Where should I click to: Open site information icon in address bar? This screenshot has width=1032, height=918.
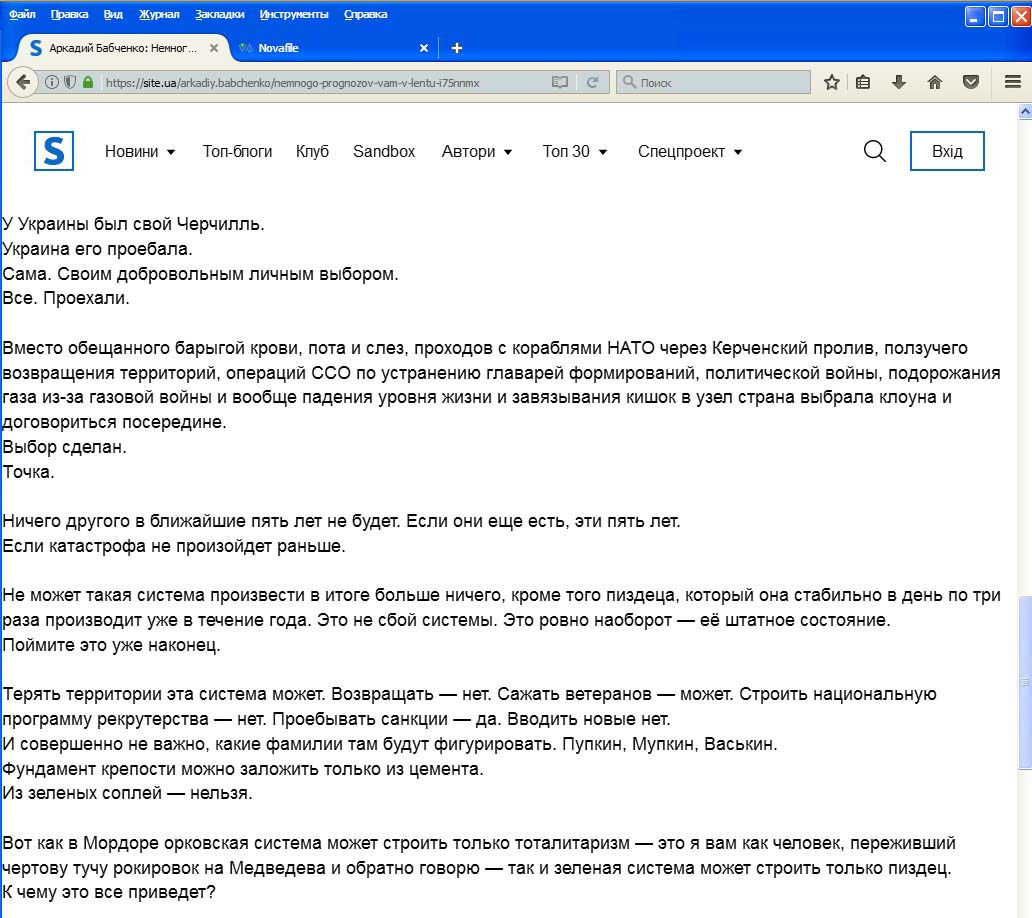pyautogui.click(x=51, y=82)
